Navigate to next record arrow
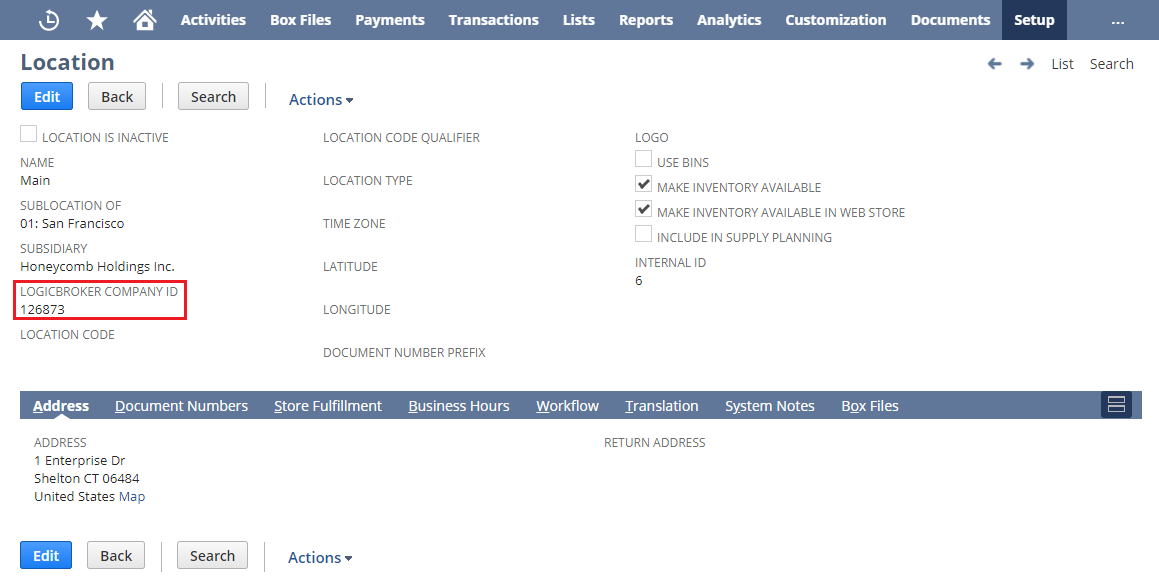1159x580 pixels. click(x=1027, y=64)
